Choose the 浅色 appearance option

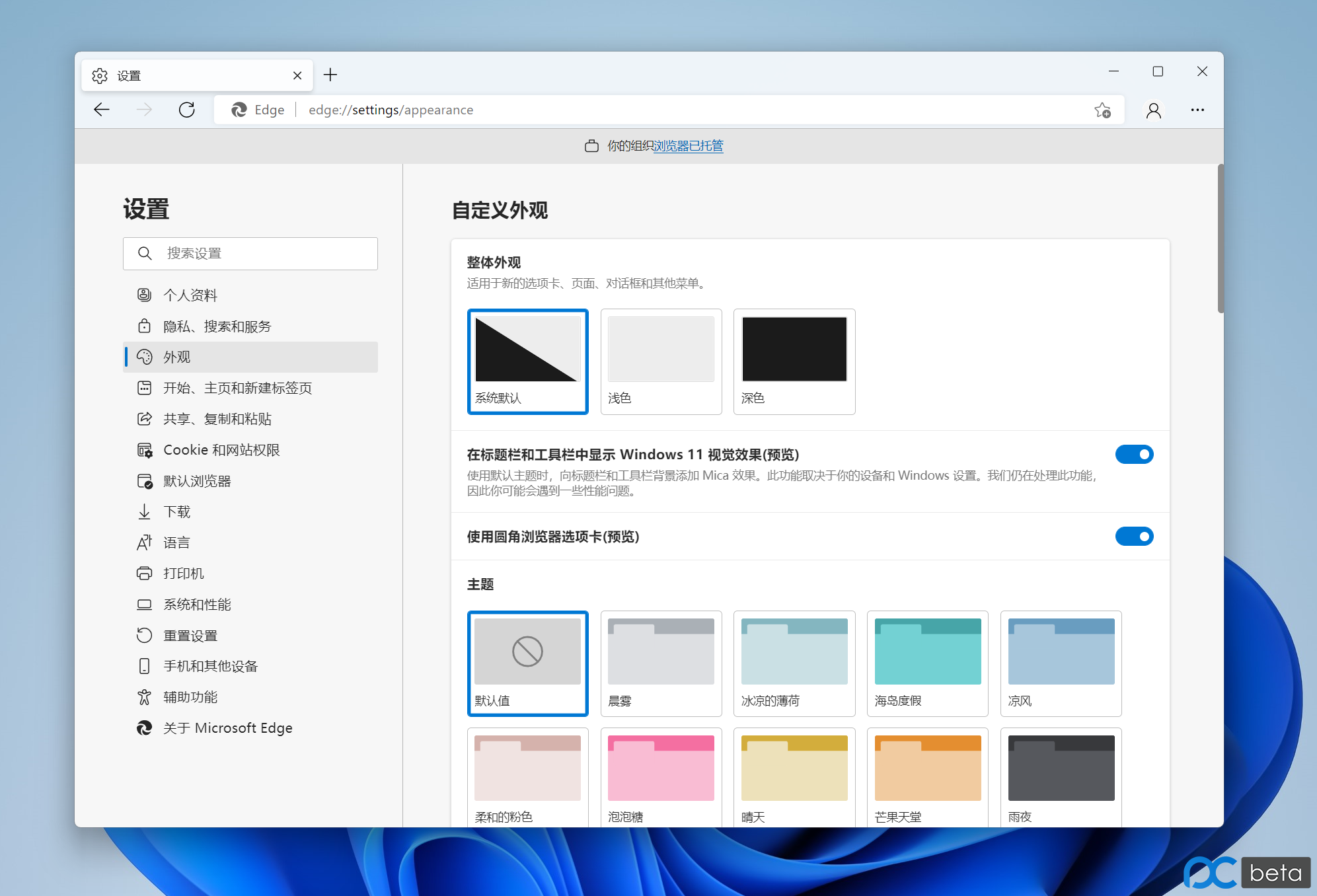[x=661, y=361]
